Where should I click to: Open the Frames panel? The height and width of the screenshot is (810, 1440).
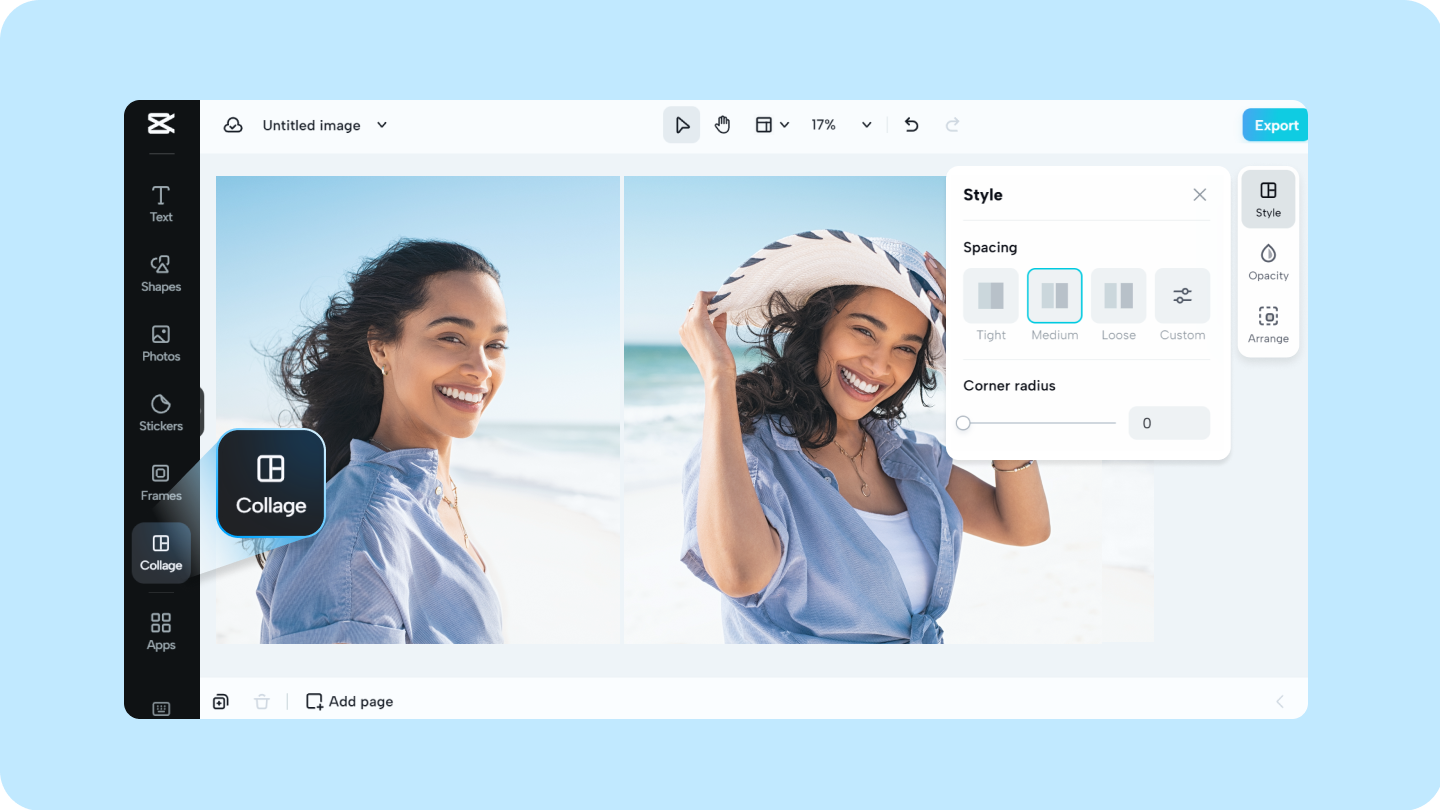point(161,483)
